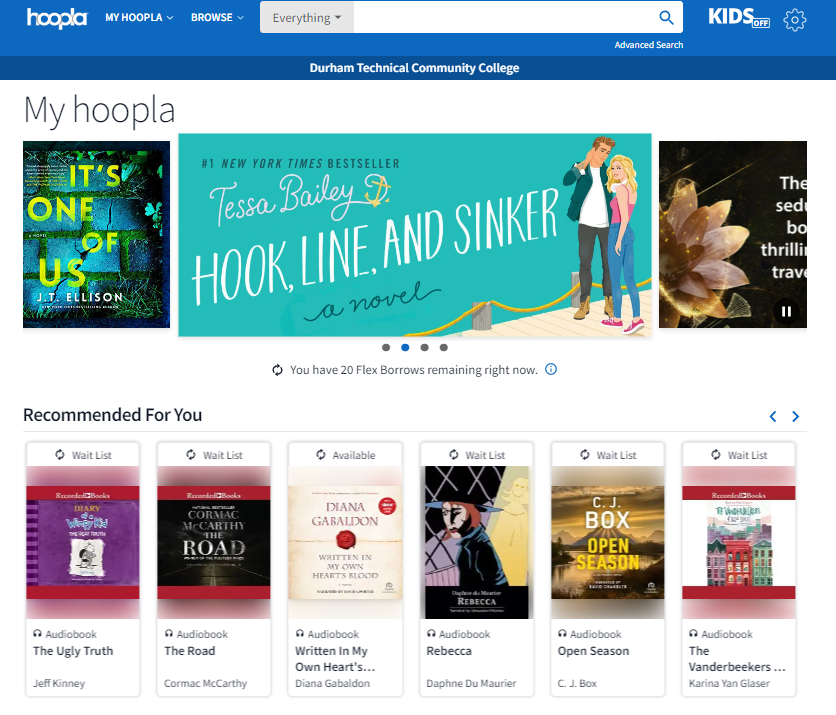Click author C. J. Box

pyautogui.click(x=577, y=683)
